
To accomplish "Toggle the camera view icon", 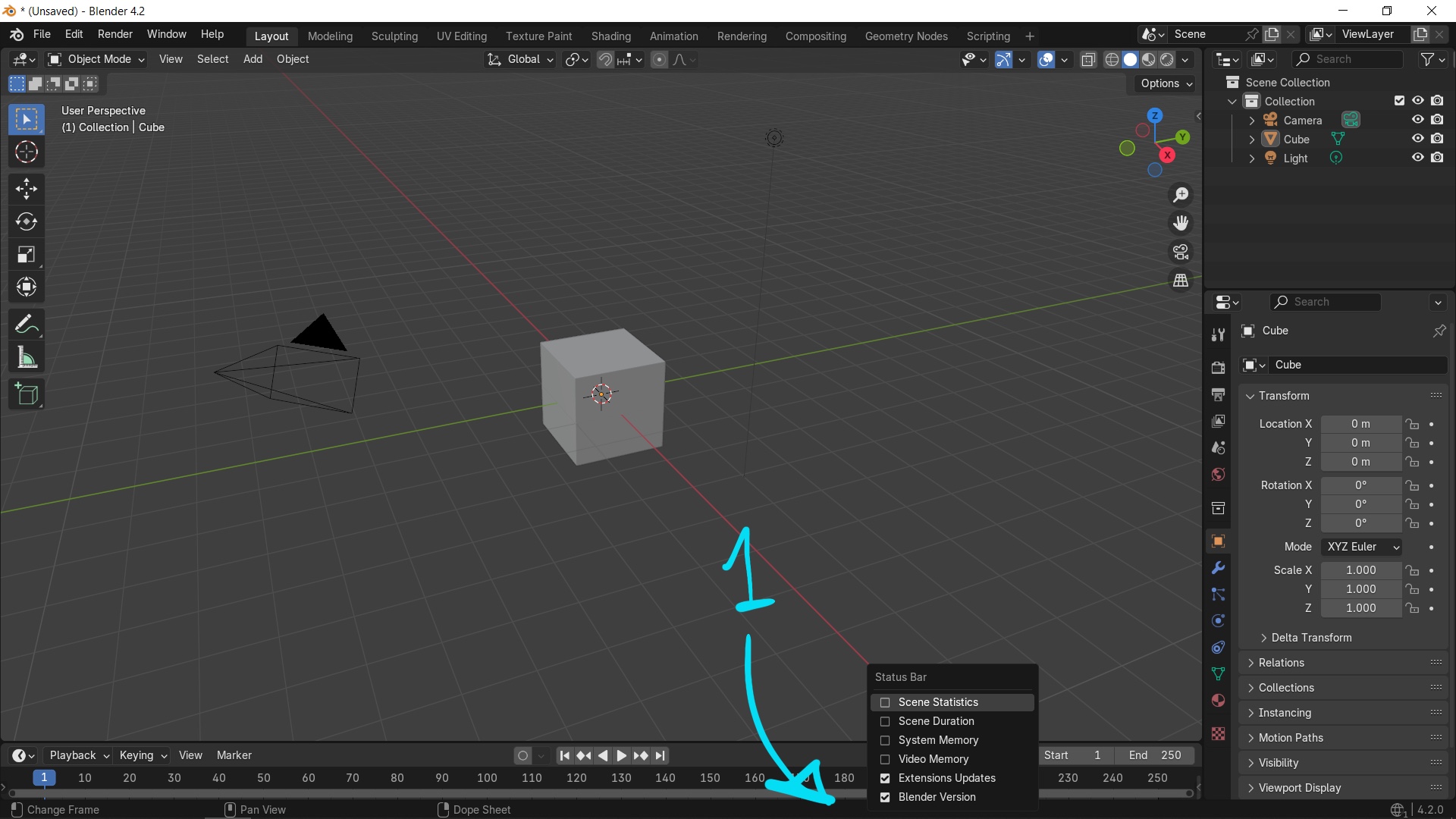I will click(1181, 252).
